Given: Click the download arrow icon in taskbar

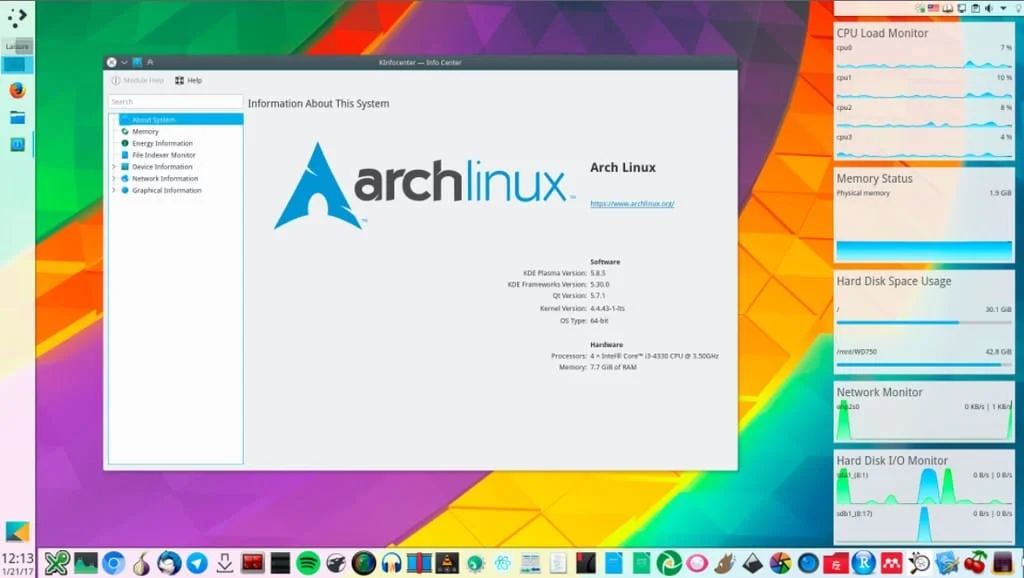Looking at the screenshot, I should tap(225, 563).
